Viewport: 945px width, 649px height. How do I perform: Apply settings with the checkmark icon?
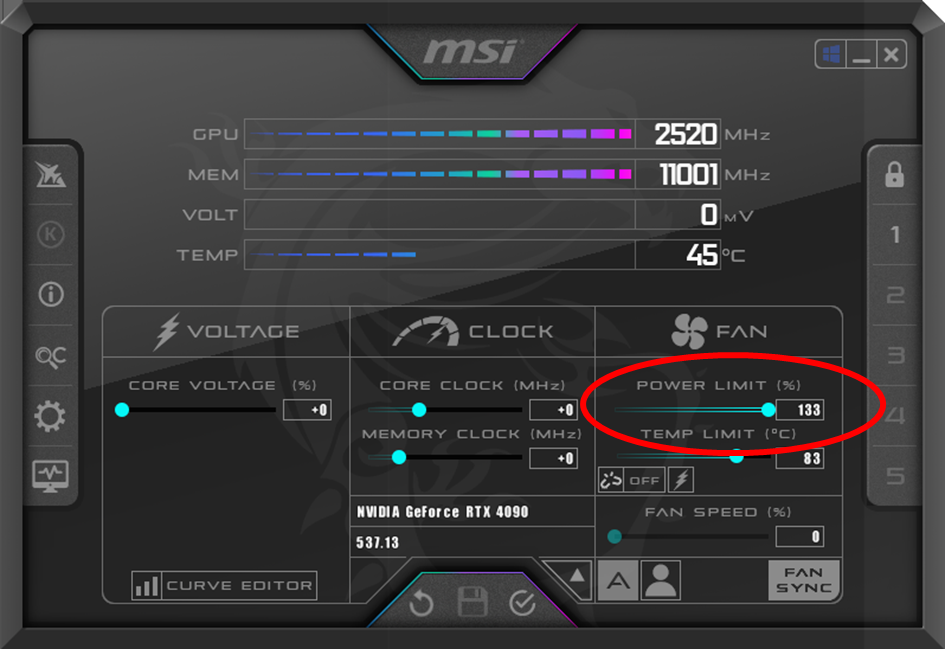[x=522, y=603]
